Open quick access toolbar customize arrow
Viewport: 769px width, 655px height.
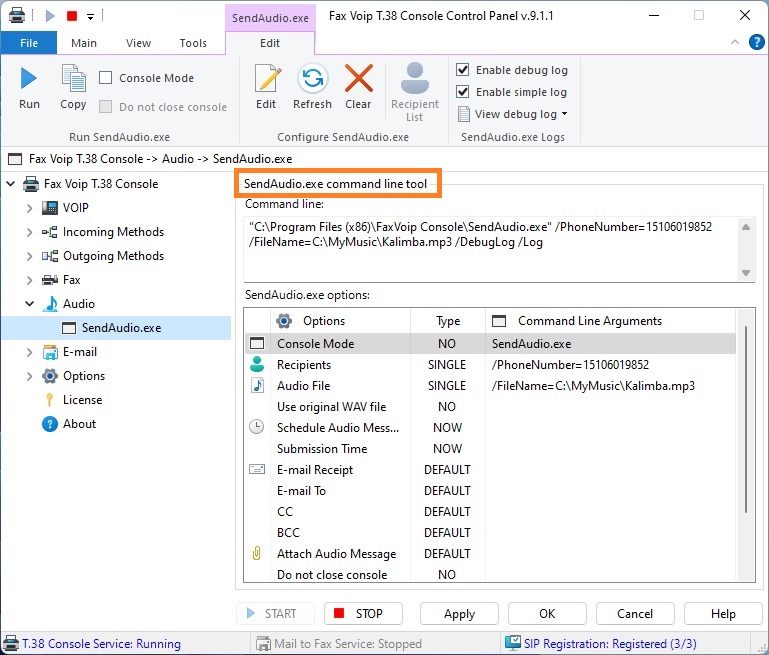90,17
